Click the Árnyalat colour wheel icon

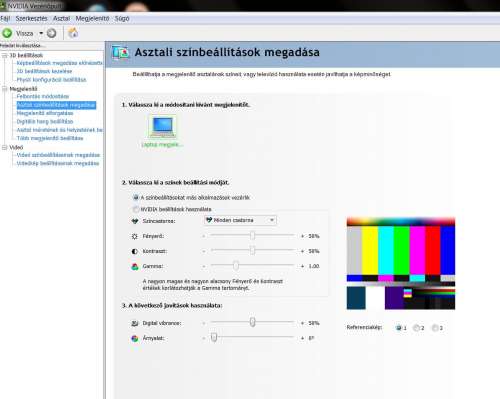coord(135,338)
